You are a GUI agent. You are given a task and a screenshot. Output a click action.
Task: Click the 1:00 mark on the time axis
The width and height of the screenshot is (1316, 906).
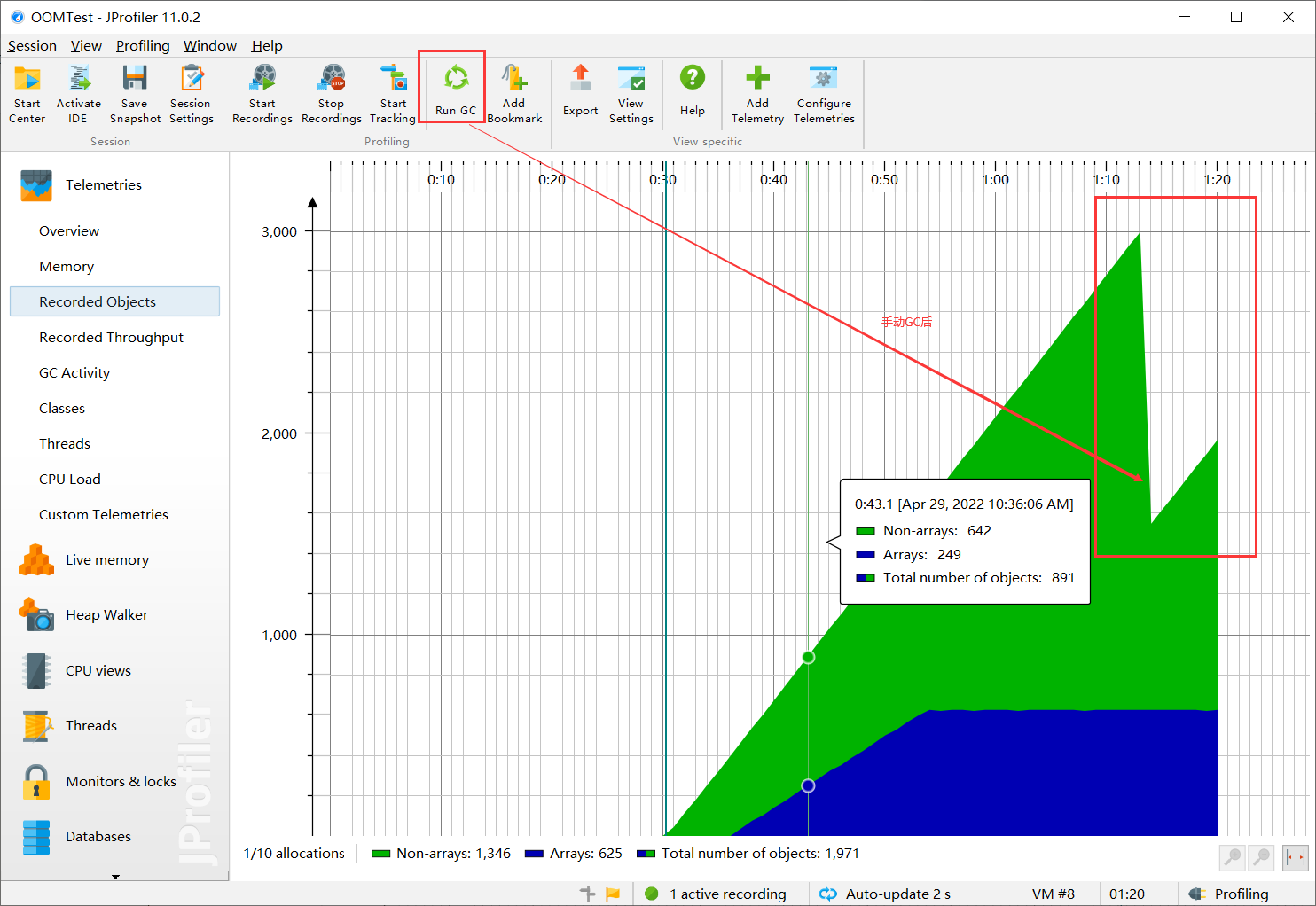point(995,180)
